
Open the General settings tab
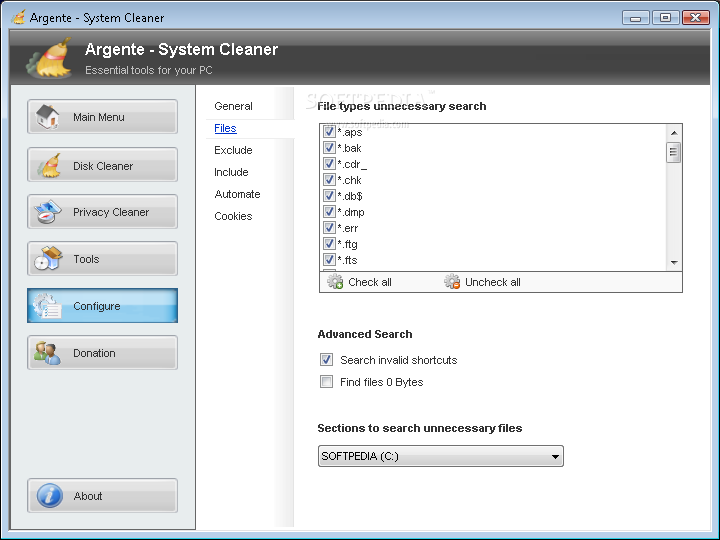click(x=233, y=106)
